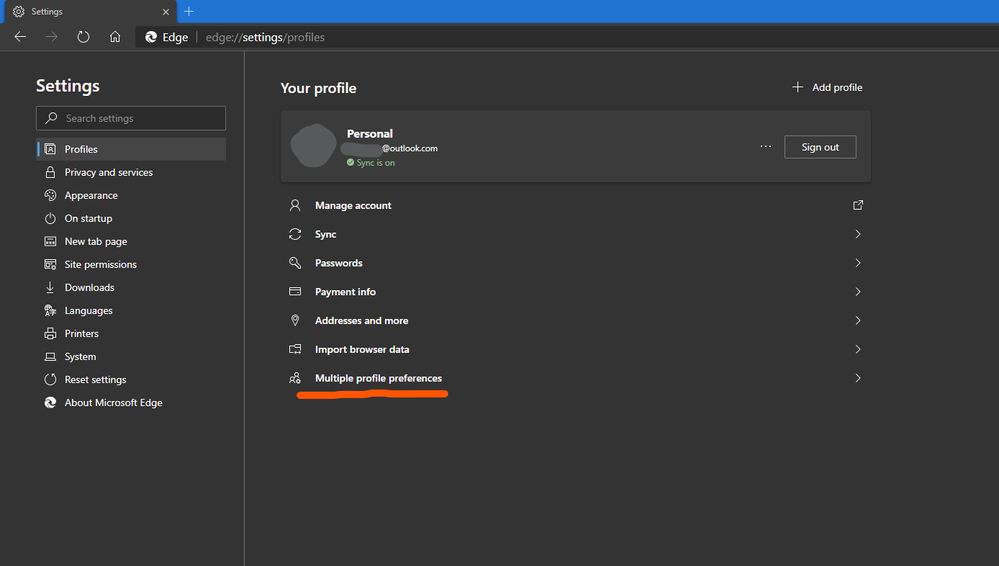Open Passwords settings row
Viewport: 999px width, 566px height.
click(575, 263)
